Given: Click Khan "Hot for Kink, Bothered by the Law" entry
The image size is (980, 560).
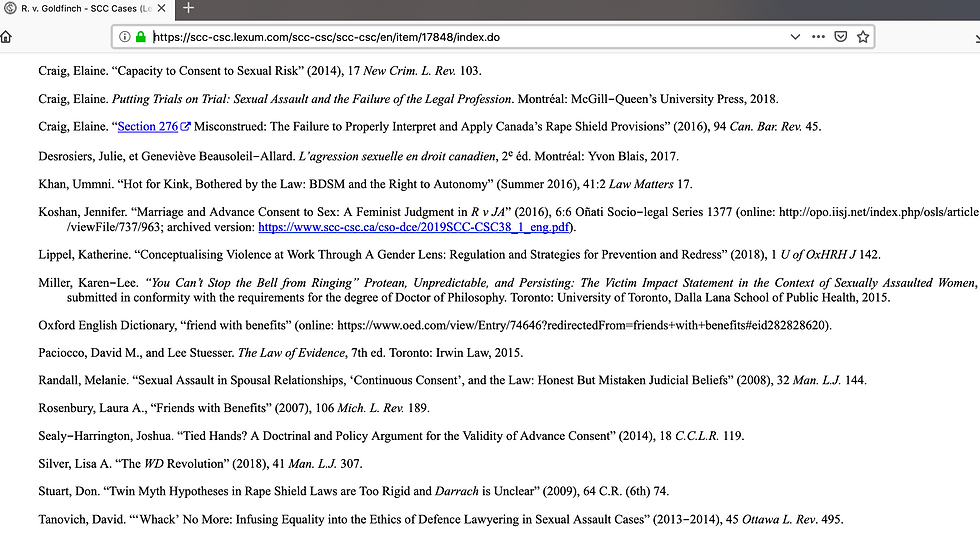Looking at the screenshot, I should [365, 184].
